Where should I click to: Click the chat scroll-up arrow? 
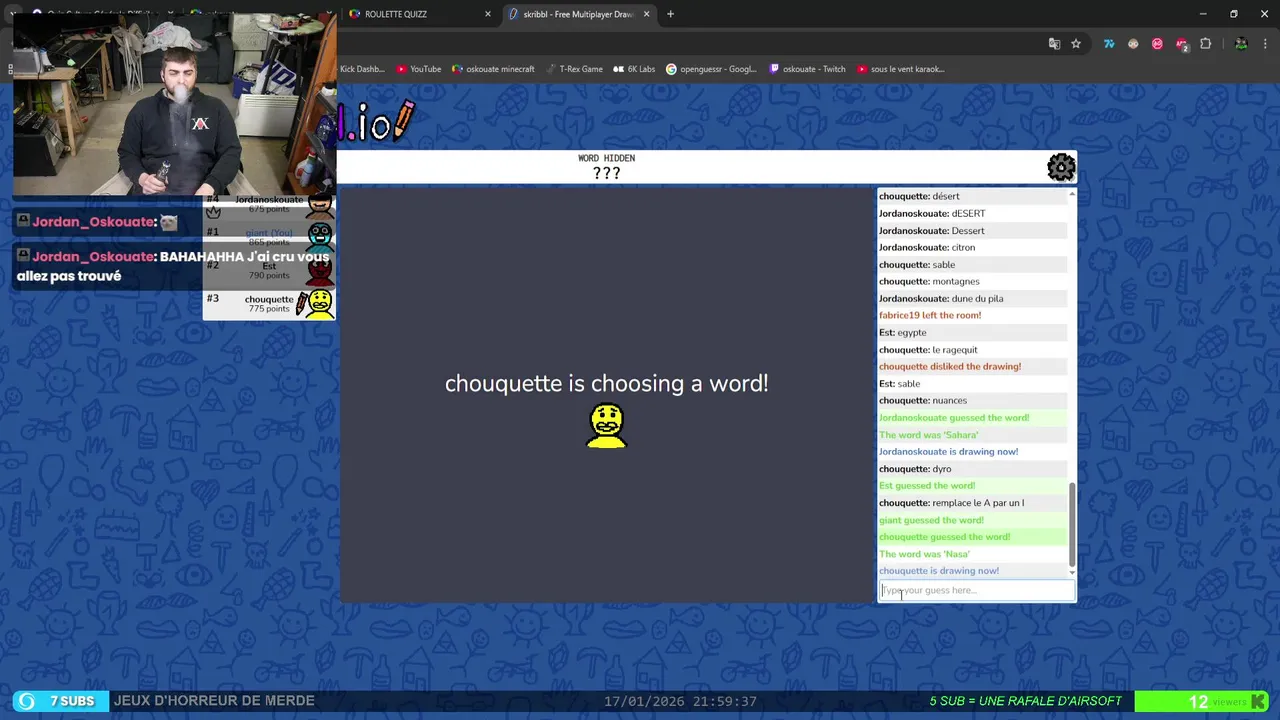point(1072,193)
